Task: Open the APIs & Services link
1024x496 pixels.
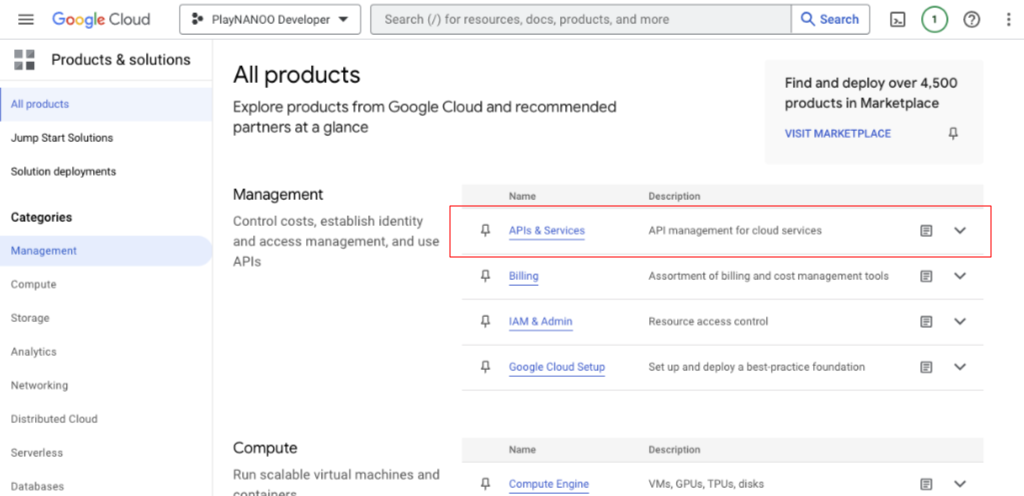Action: (x=547, y=230)
